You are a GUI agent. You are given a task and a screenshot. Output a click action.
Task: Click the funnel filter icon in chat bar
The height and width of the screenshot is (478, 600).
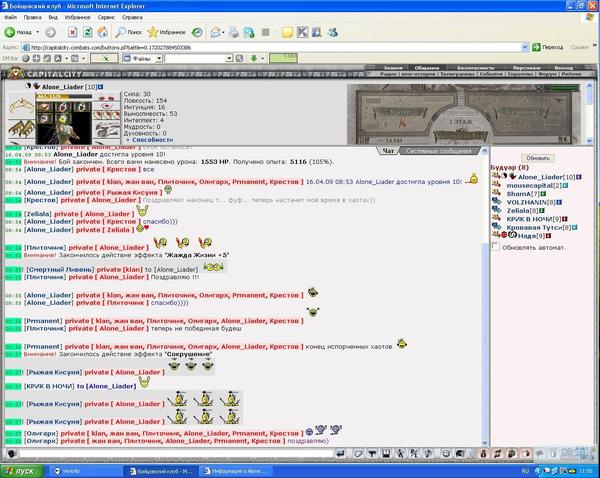[372, 454]
